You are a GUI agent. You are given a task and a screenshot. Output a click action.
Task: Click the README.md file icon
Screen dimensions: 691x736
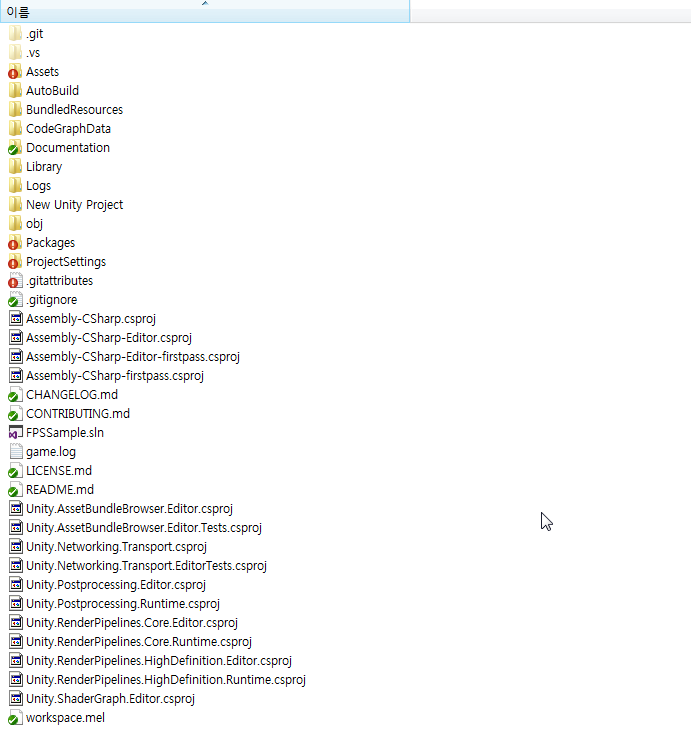coord(15,490)
